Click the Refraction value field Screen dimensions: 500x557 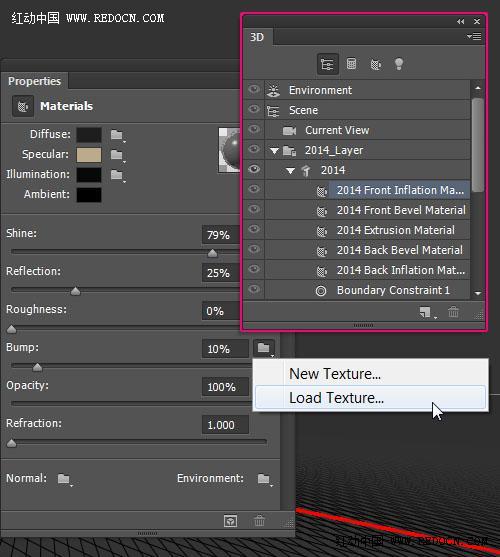point(225,425)
